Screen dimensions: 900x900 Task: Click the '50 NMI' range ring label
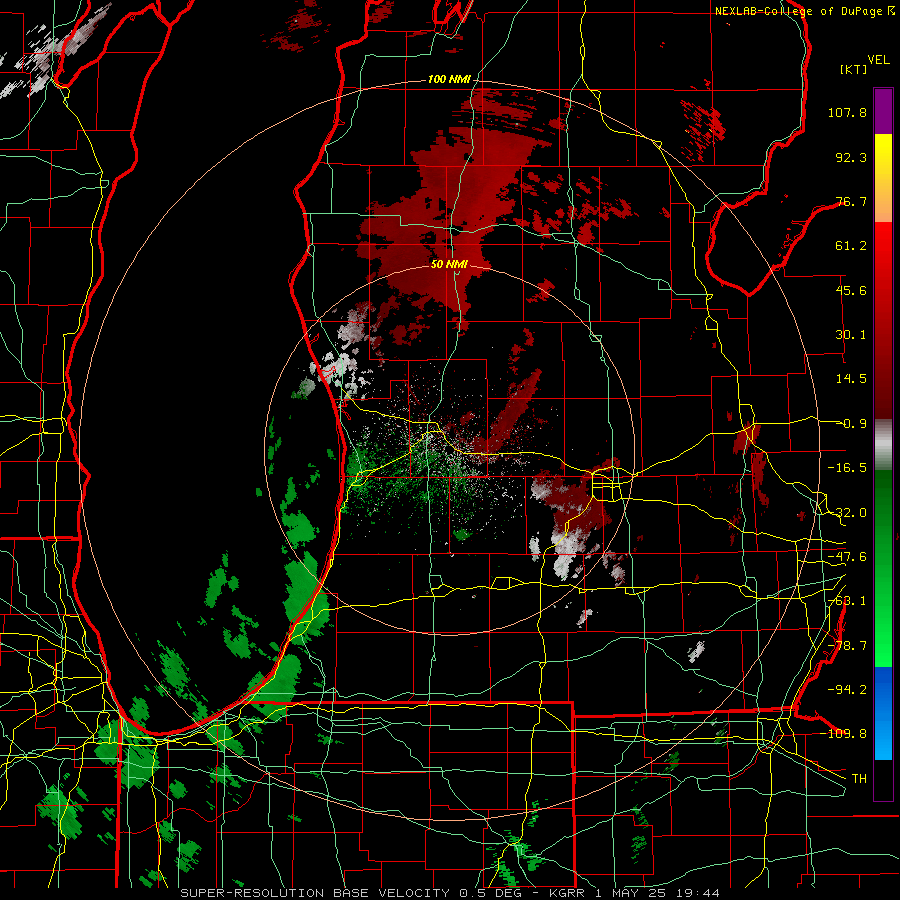449,264
